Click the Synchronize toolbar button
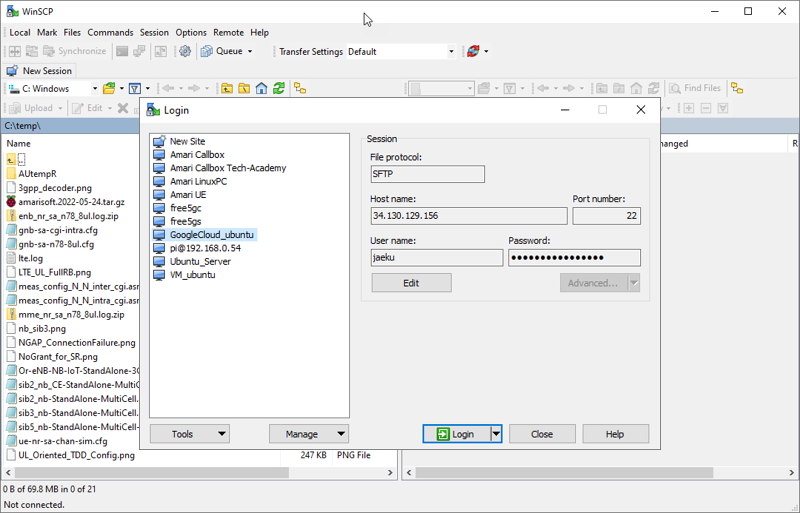This screenshot has height=513, width=800. point(75,51)
